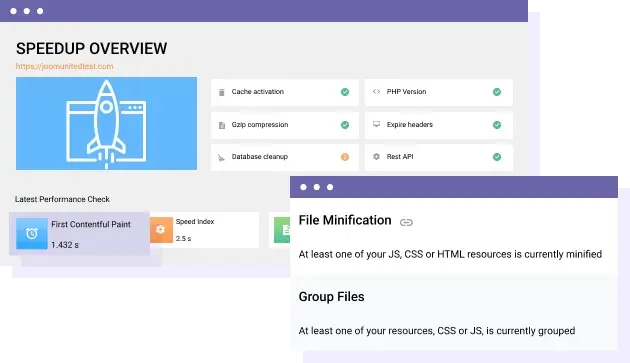Click the Group Files heading
Screen dimensions: 630x363
pos(331,297)
